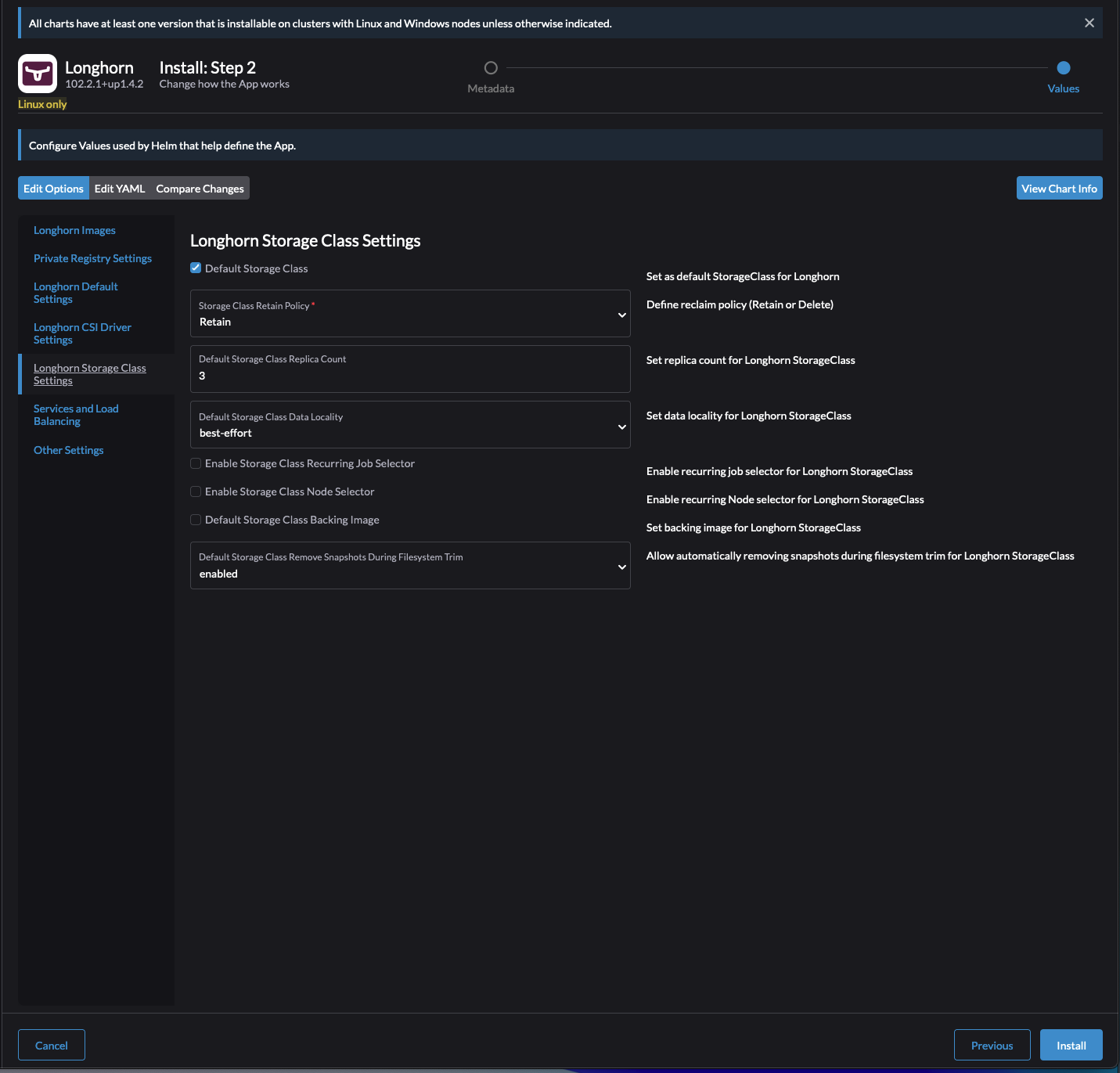
Task: Open the Compare Changes tab
Action: pos(199,188)
